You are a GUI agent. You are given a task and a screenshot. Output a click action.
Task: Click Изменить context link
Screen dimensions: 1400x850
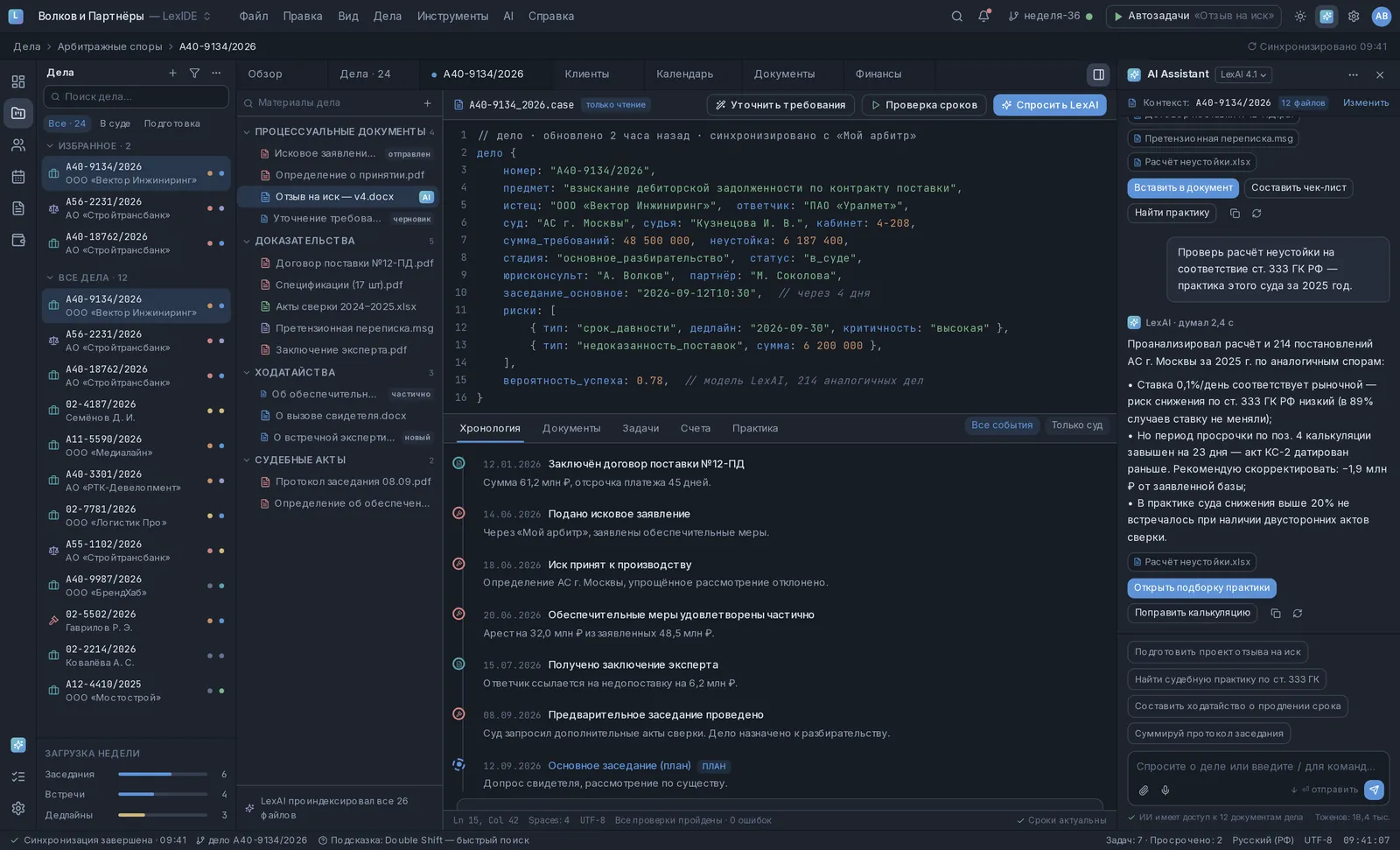(1365, 102)
